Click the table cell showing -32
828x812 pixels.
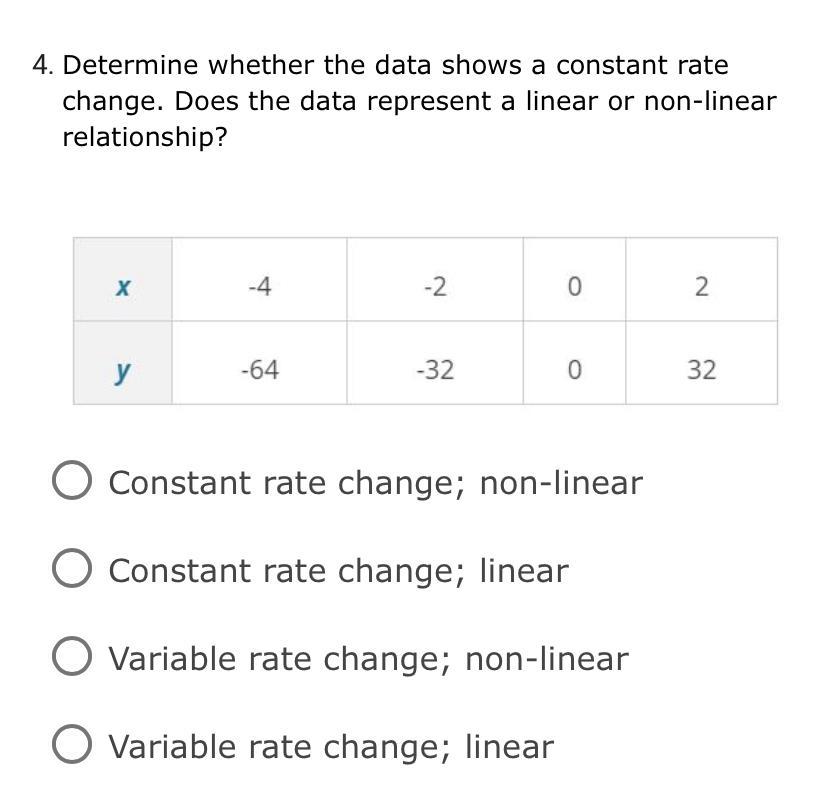coord(435,371)
